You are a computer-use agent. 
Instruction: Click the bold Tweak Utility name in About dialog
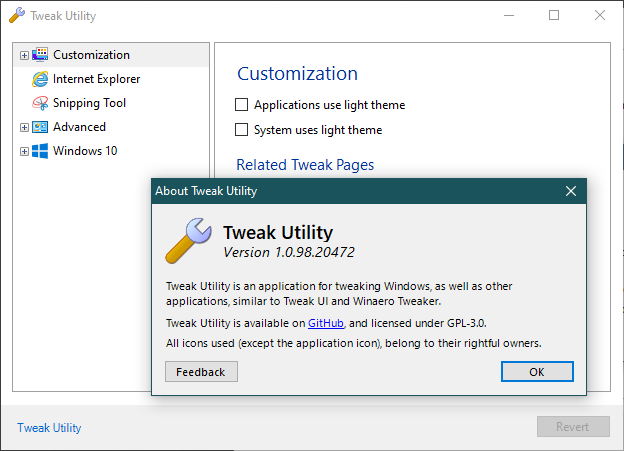tap(278, 232)
